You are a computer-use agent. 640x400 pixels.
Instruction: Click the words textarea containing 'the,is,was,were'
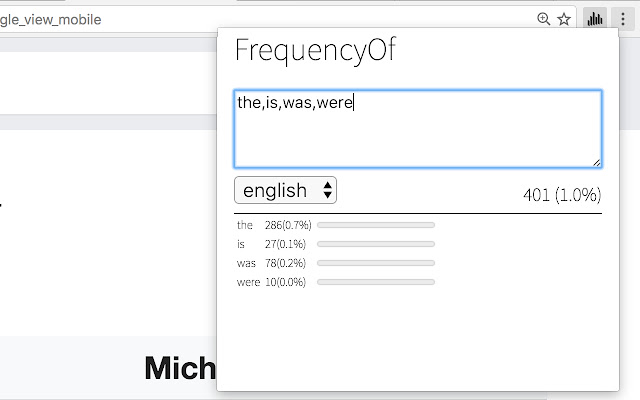[417, 129]
